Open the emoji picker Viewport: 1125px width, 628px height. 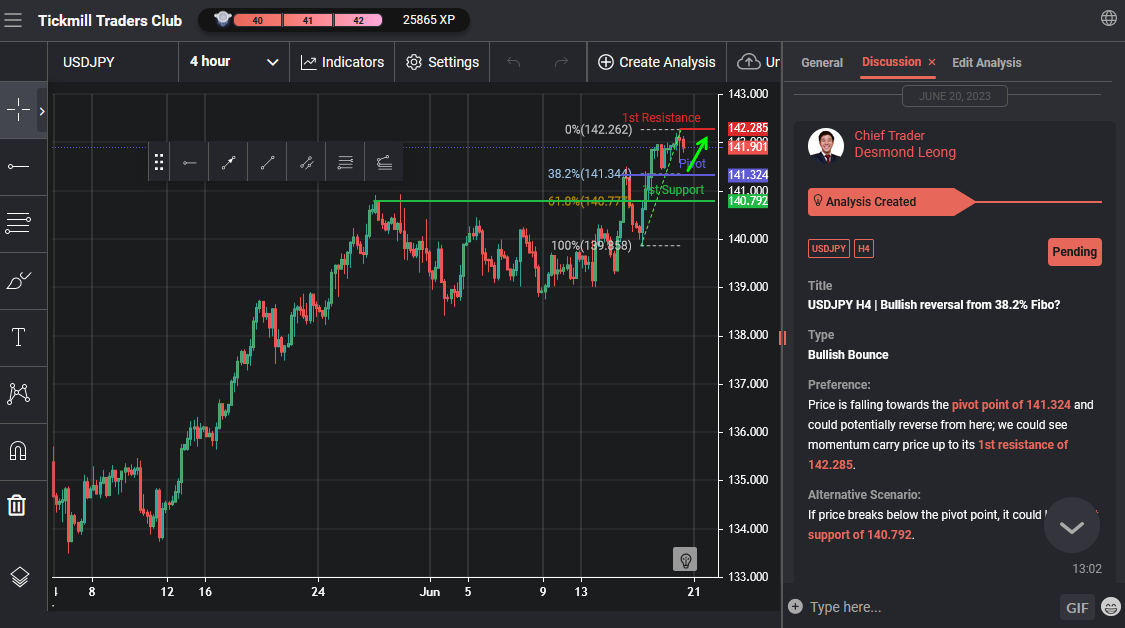pos(1111,607)
